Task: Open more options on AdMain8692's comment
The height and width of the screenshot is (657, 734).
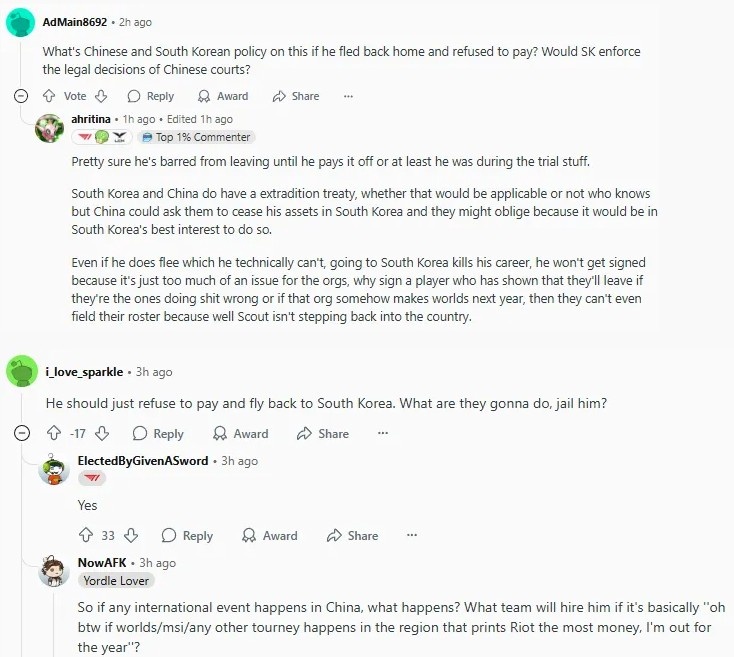Action: pyautogui.click(x=348, y=96)
